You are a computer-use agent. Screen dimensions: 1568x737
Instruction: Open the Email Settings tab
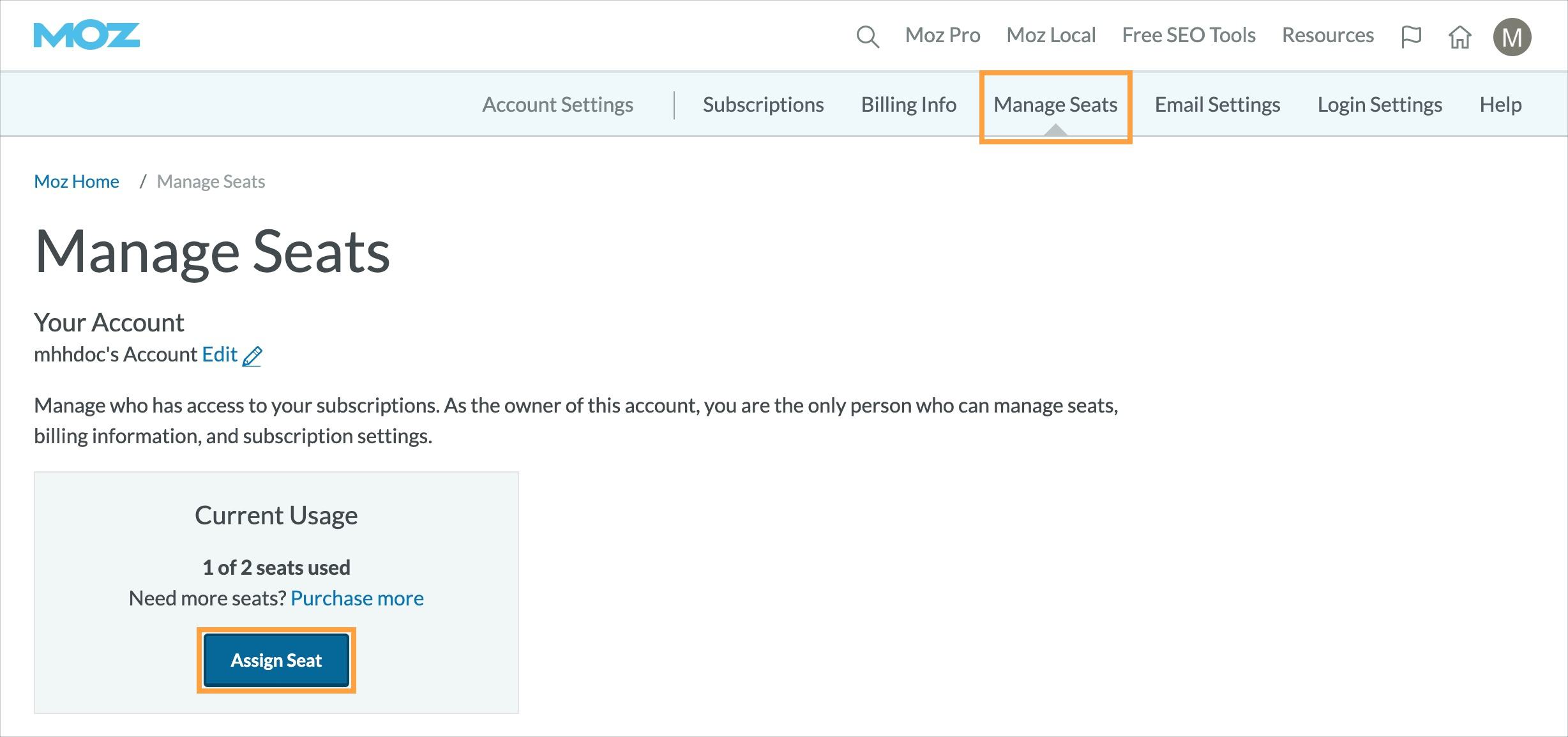[x=1216, y=104]
